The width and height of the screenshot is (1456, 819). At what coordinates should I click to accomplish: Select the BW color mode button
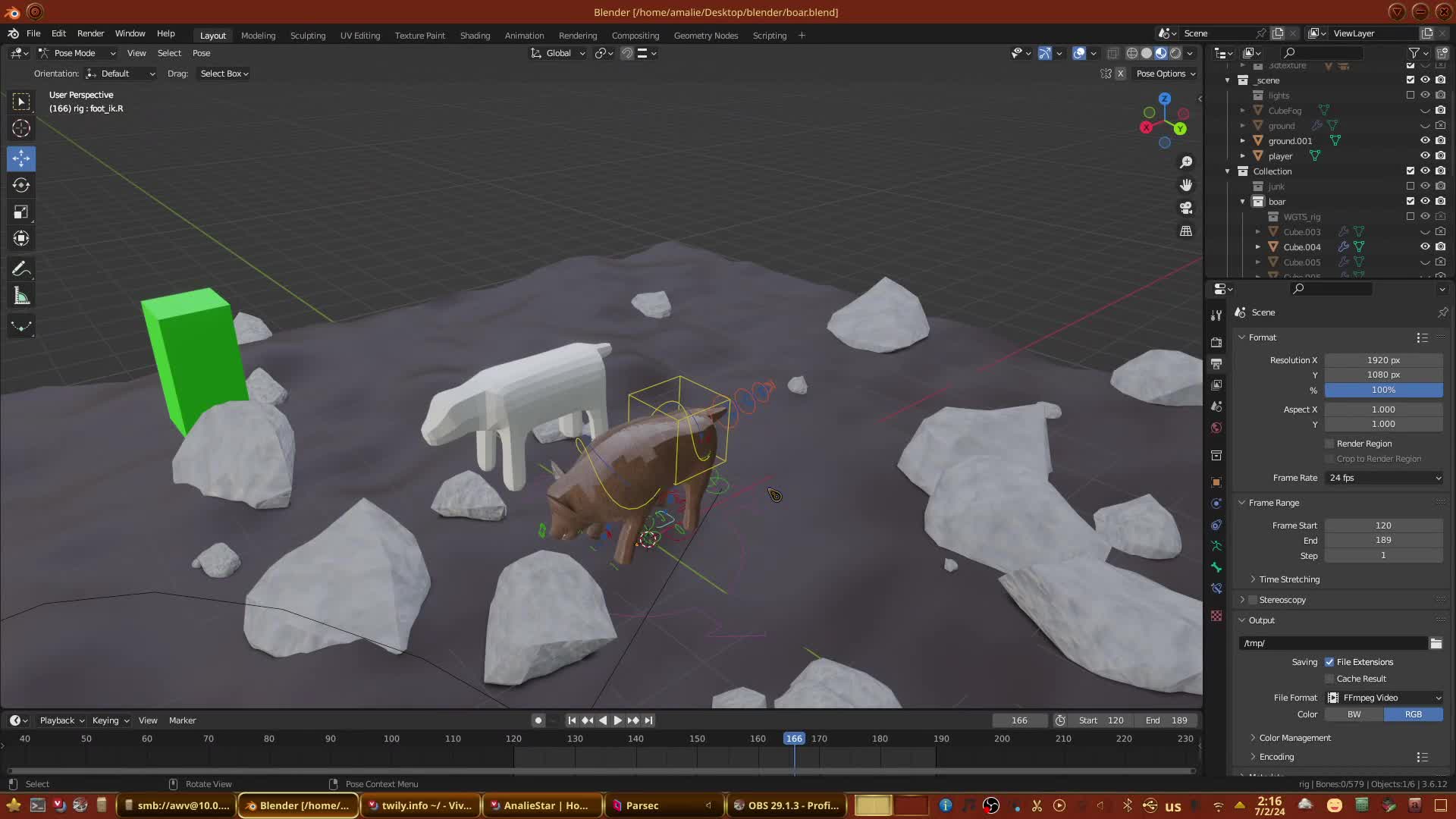(x=1354, y=714)
